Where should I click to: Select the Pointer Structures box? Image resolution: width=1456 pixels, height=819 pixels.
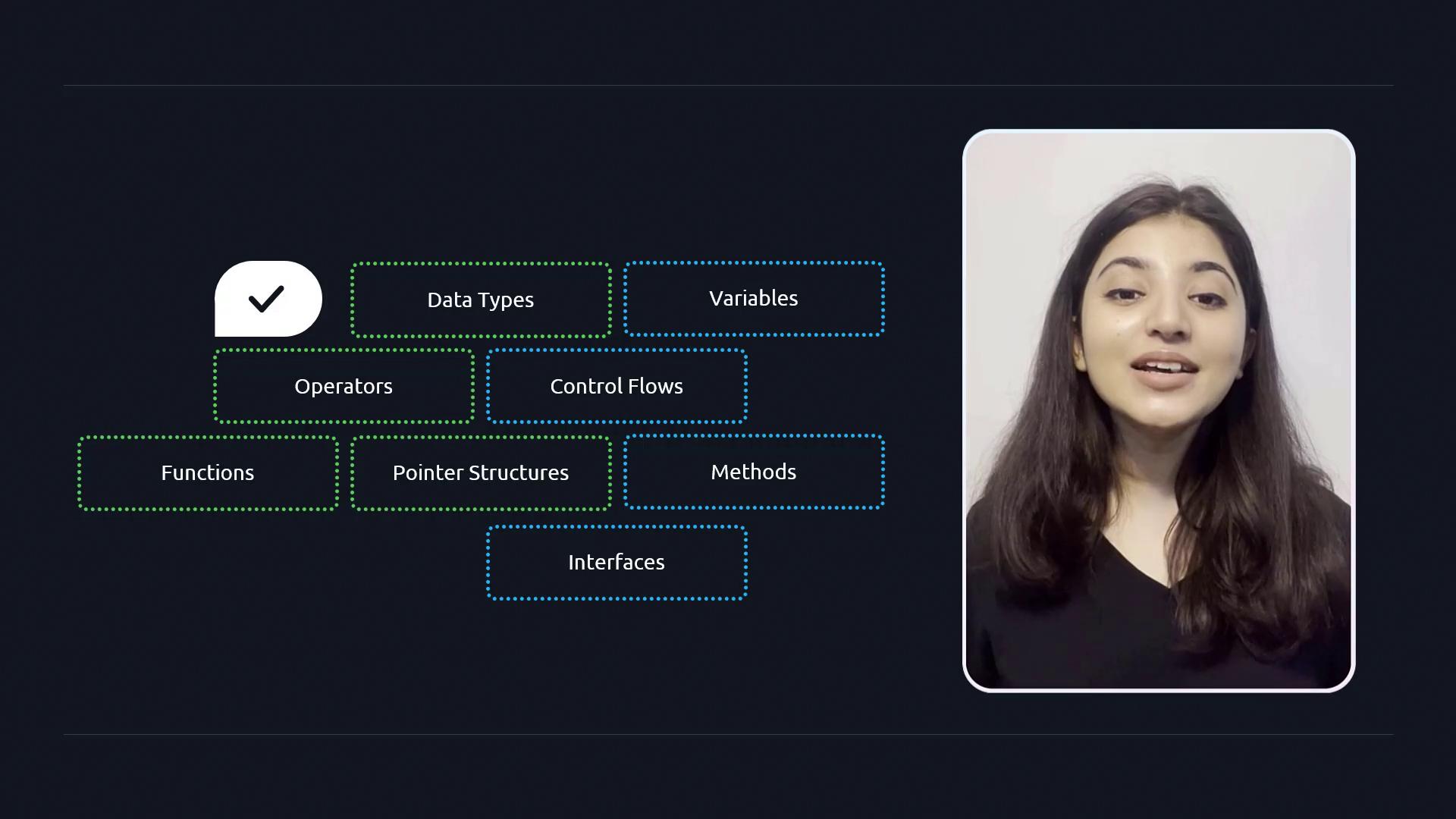coord(481,472)
